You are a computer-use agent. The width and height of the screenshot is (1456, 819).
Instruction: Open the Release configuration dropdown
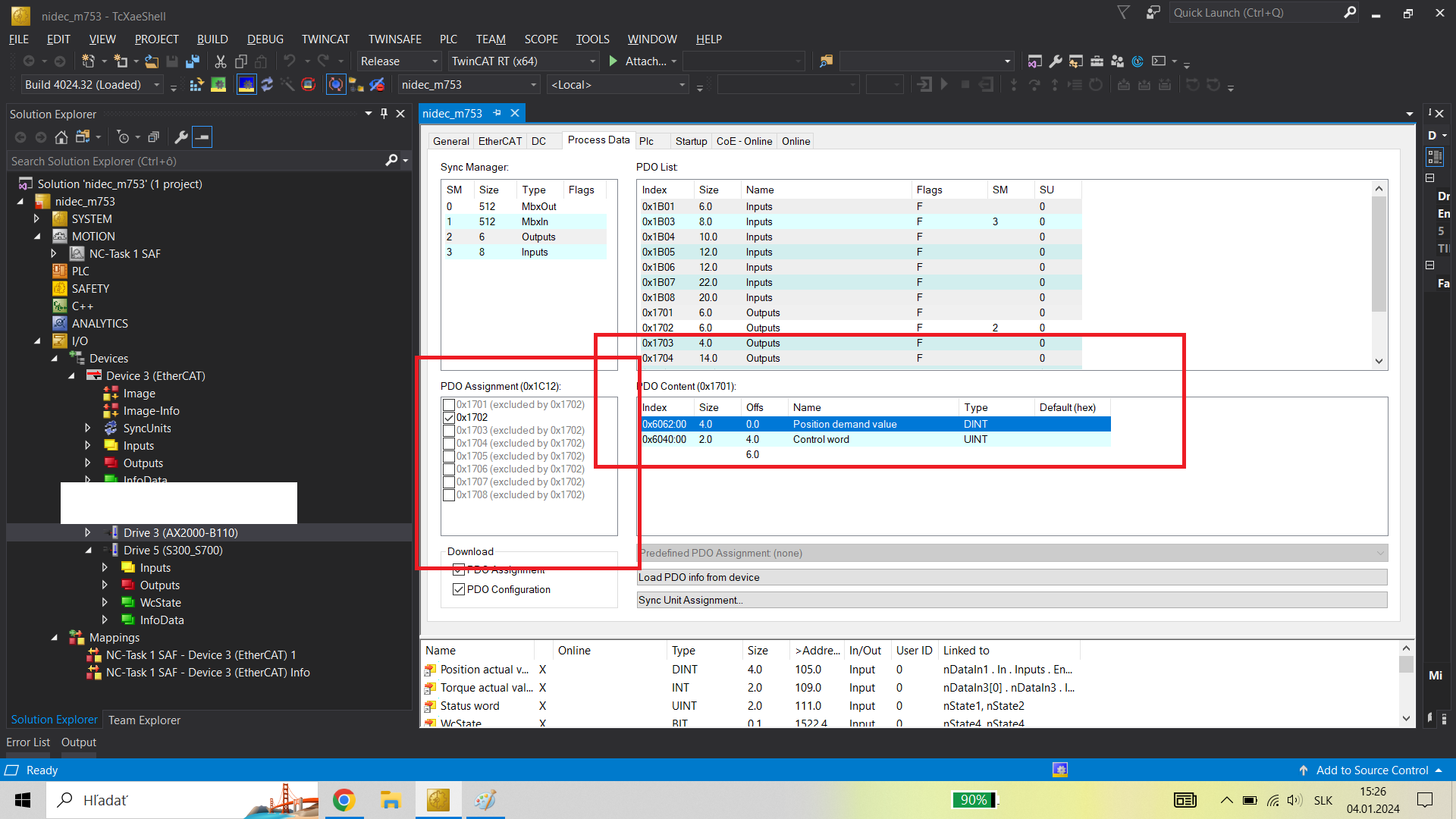click(x=399, y=61)
